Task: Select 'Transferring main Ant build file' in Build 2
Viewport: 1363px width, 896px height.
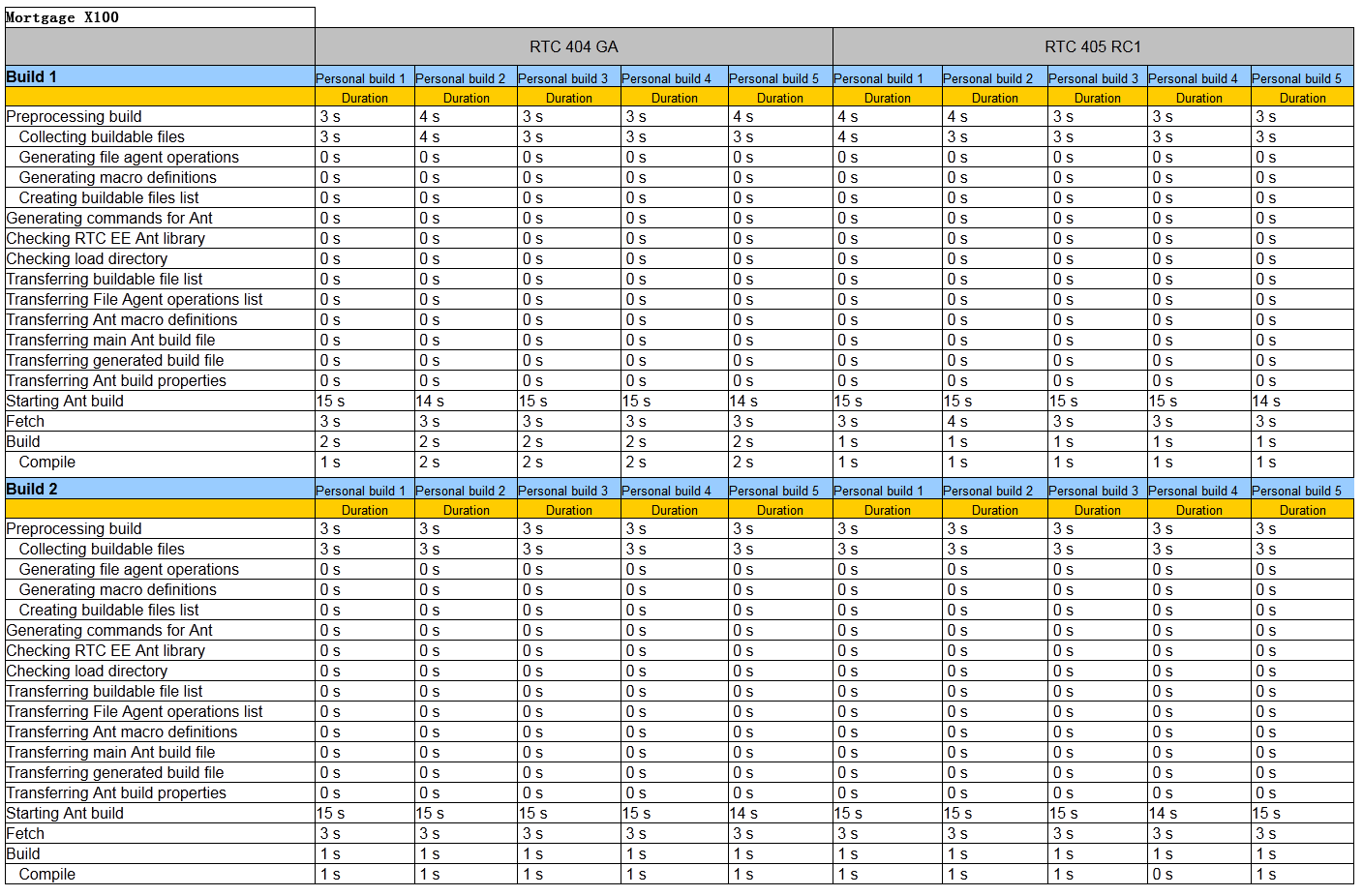Action: 110,752
